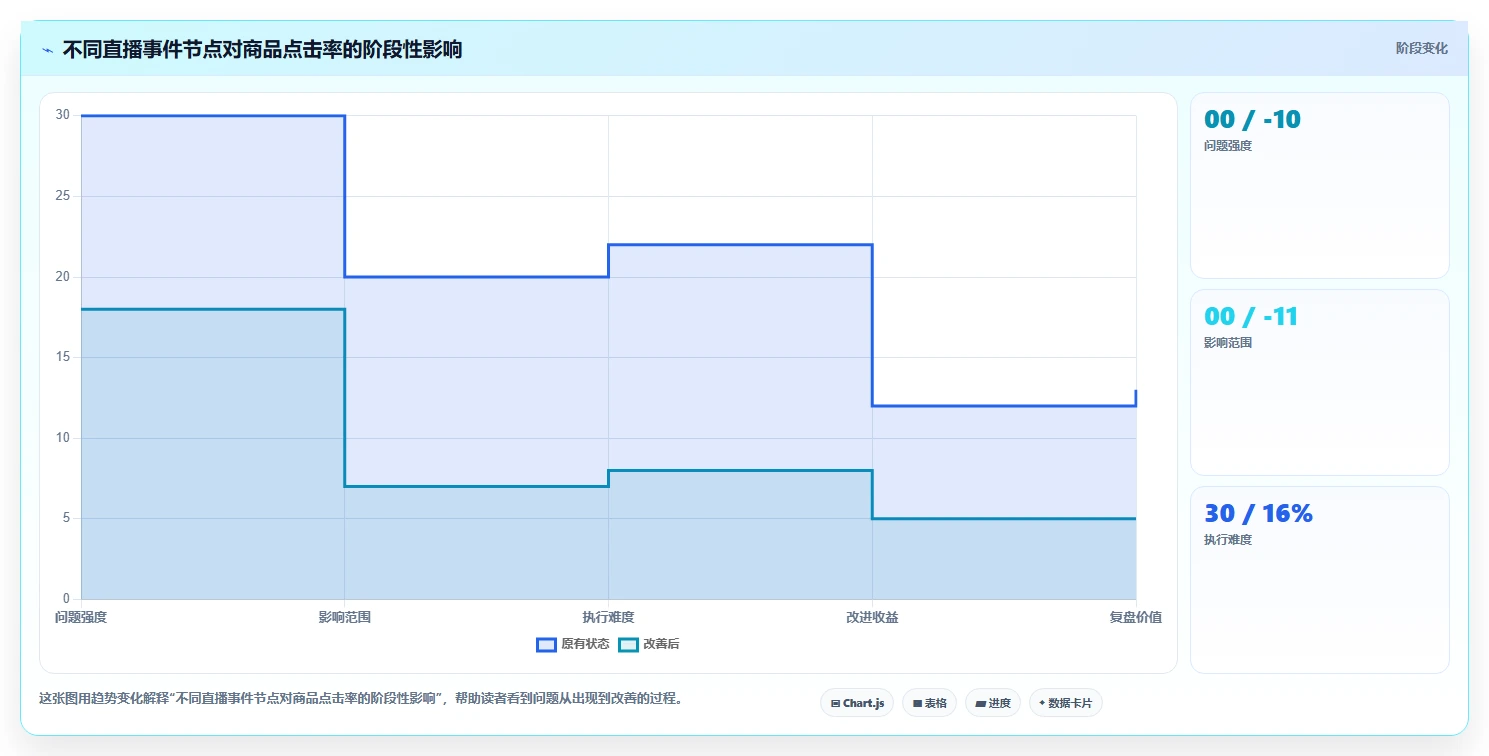Click the y-axis value 25

click(63, 196)
